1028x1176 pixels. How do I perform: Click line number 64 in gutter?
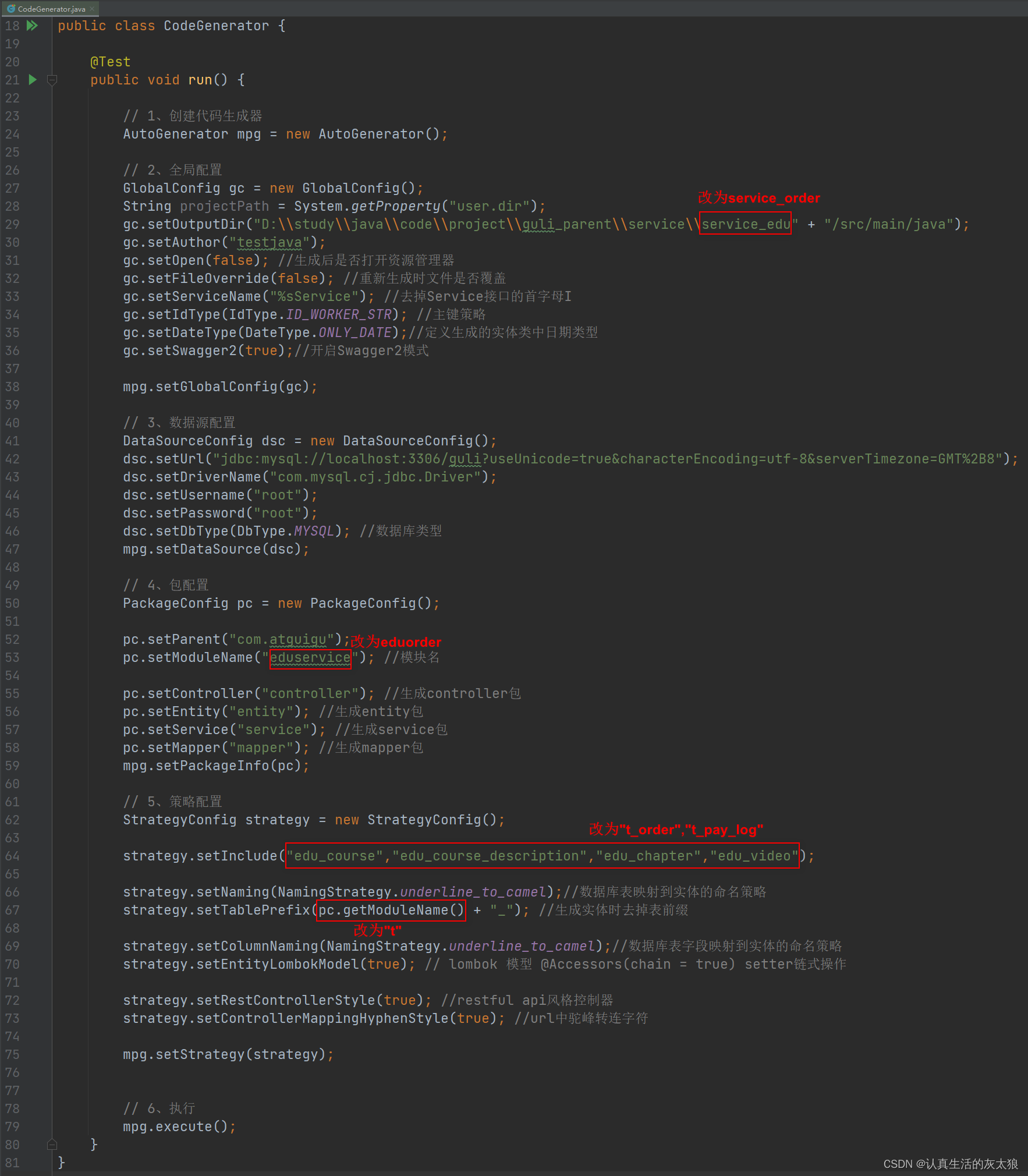click(x=12, y=856)
